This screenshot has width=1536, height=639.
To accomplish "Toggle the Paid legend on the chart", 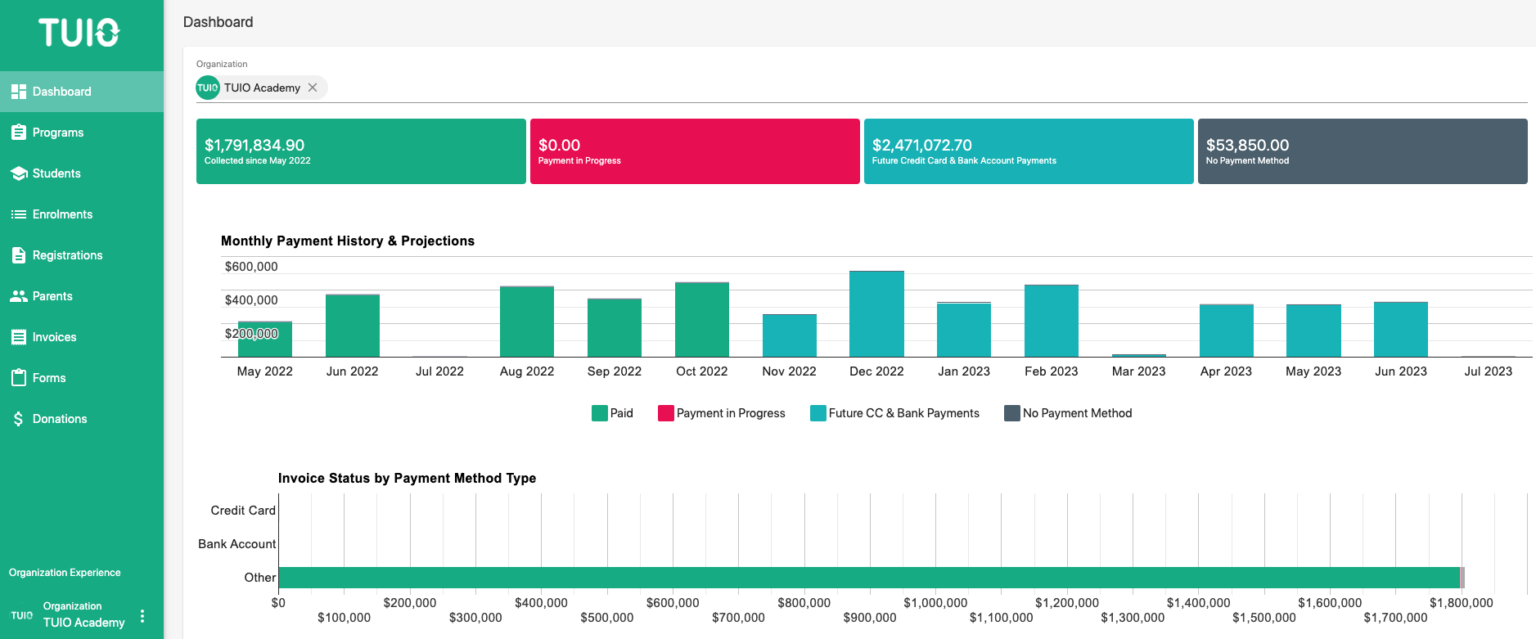I will pyautogui.click(x=613, y=412).
